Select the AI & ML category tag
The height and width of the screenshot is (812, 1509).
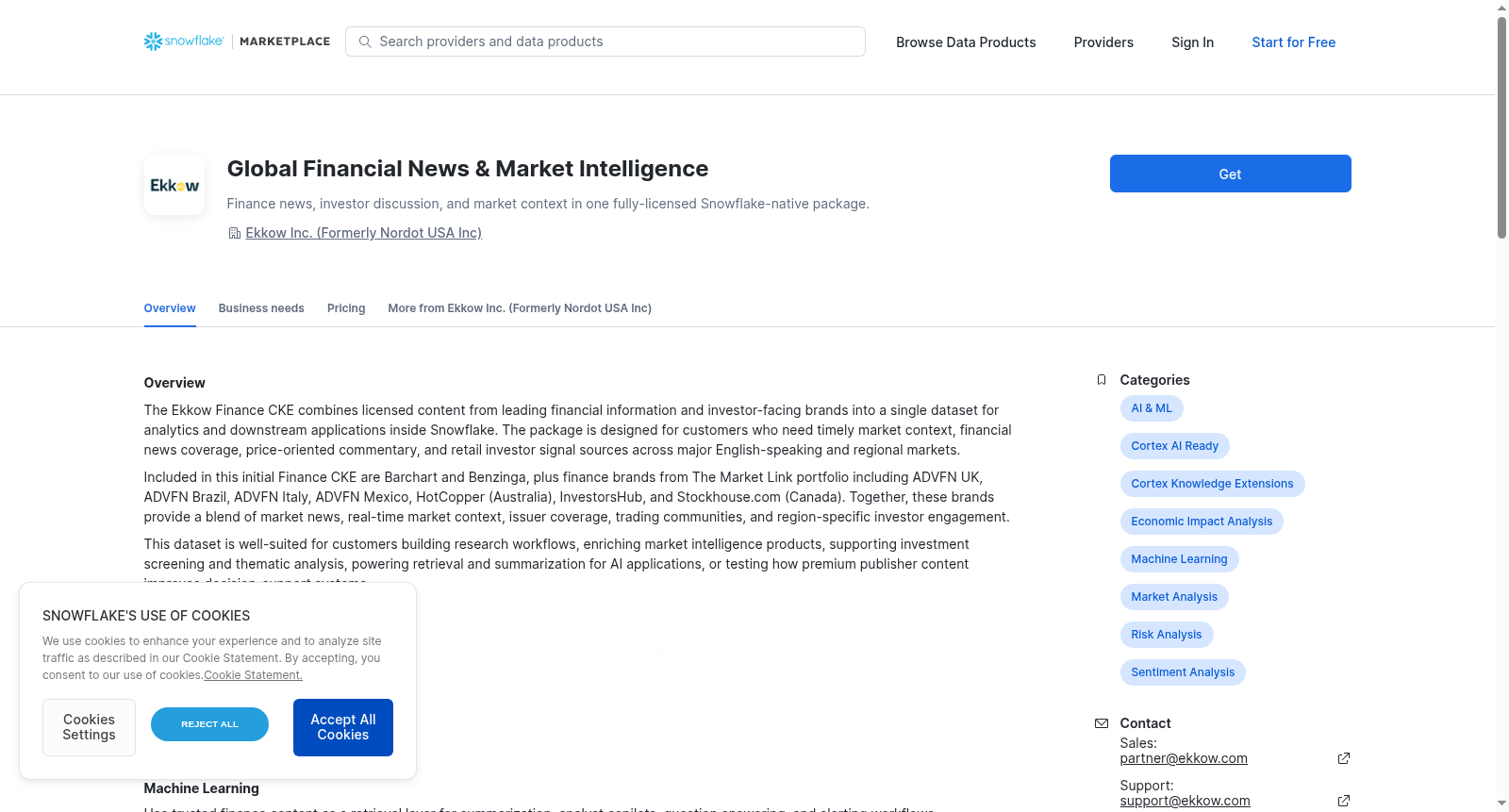point(1152,408)
